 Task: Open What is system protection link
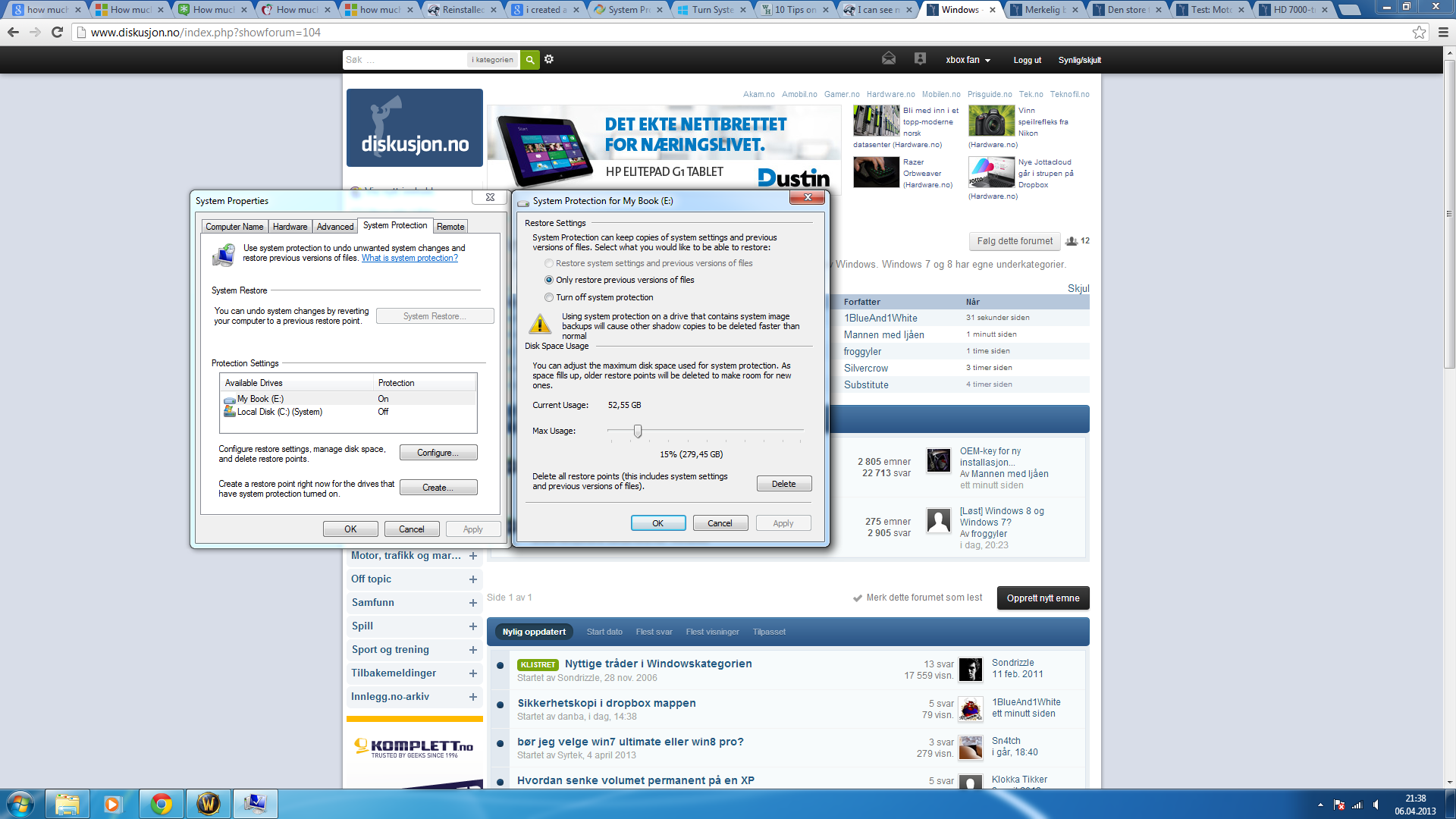[x=409, y=259]
